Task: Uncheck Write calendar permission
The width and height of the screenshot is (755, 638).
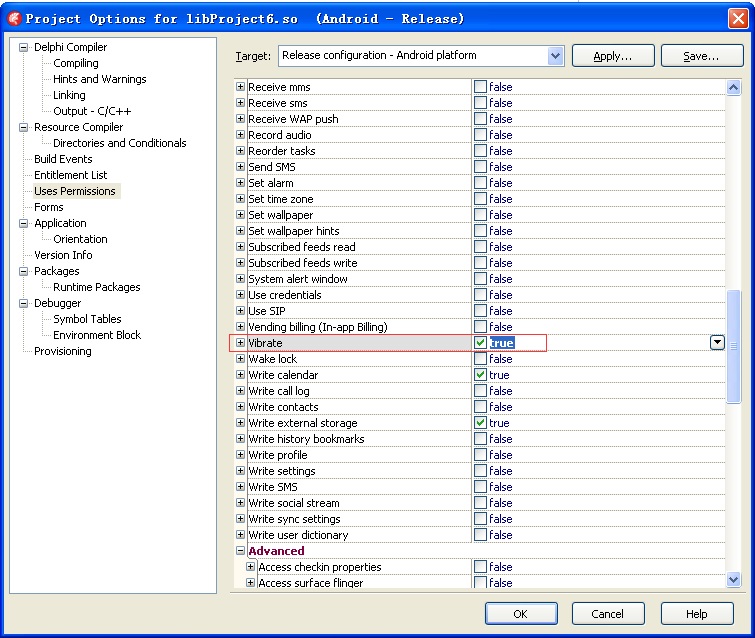Action: point(480,375)
